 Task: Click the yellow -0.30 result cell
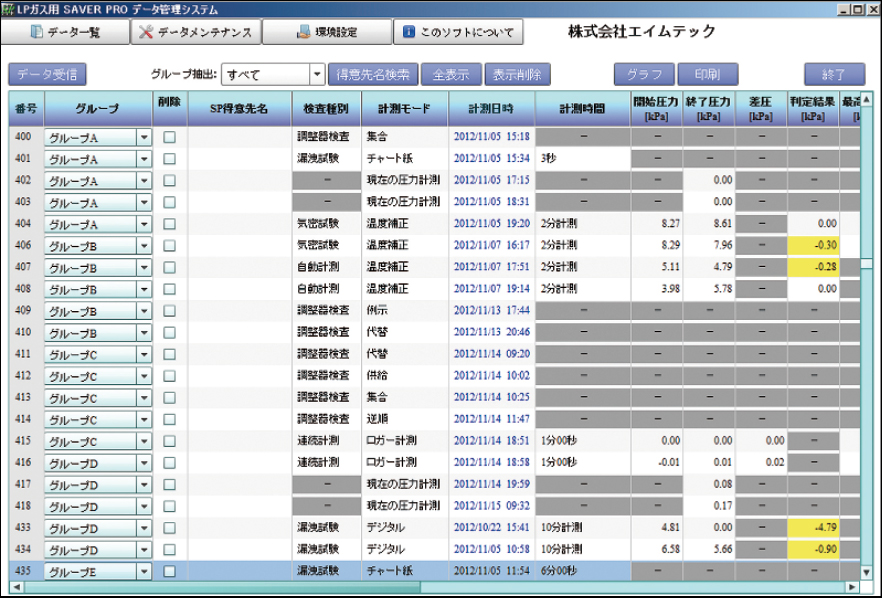813,245
